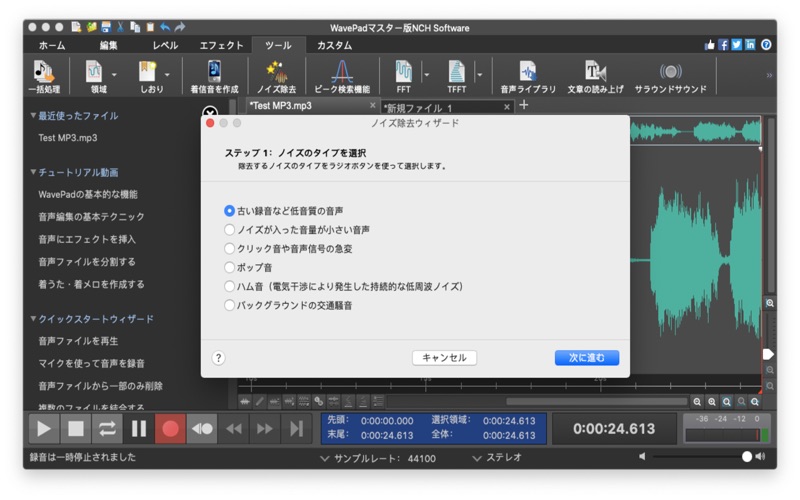
Task: Open recent file Test MP3.mp3 in sidebar
Action: coord(68,138)
